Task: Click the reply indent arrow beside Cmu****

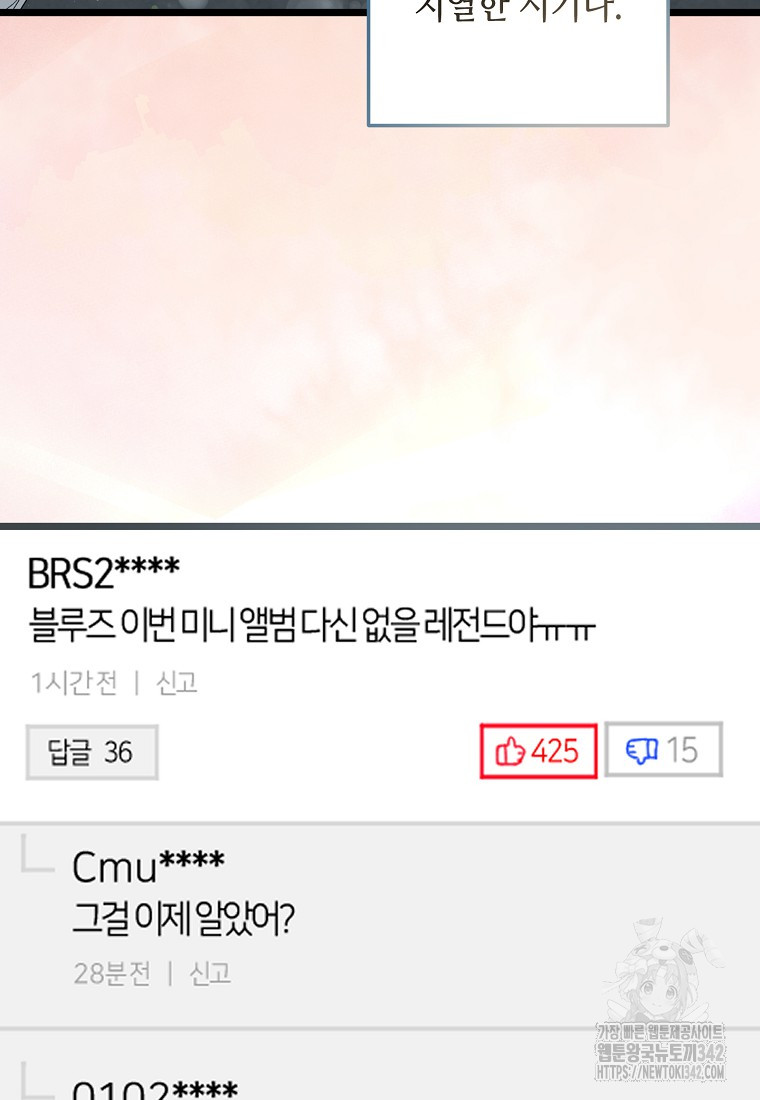Action: point(37,854)
